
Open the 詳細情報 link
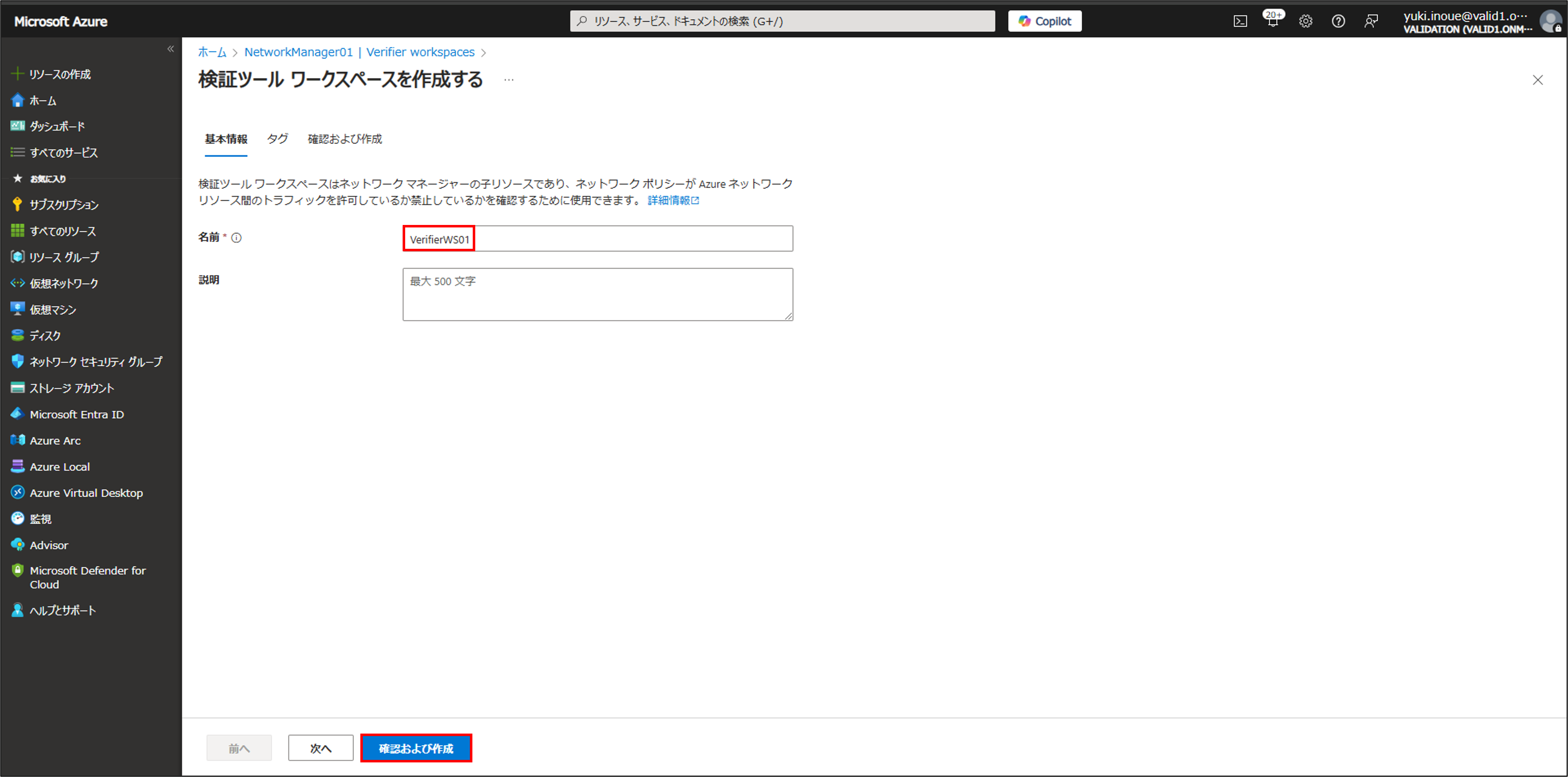click(673, 200)
